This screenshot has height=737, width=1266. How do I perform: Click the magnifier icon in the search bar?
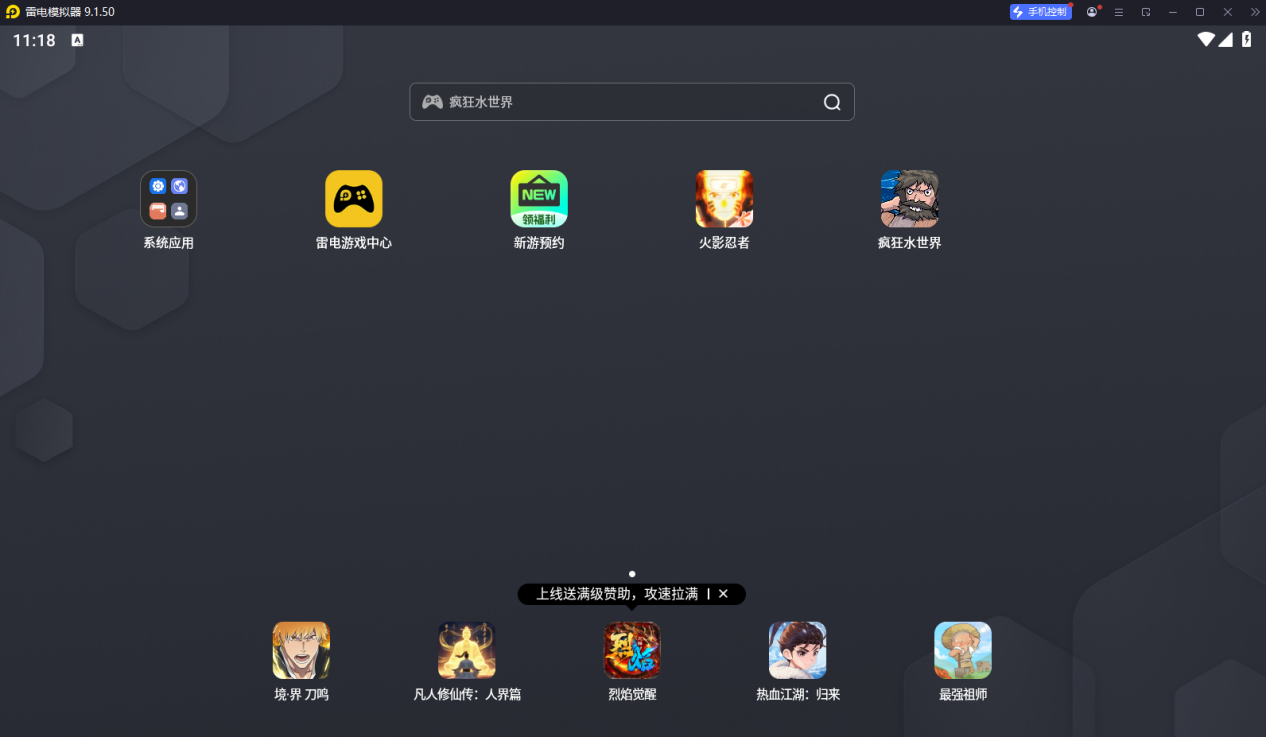(831, 102)
